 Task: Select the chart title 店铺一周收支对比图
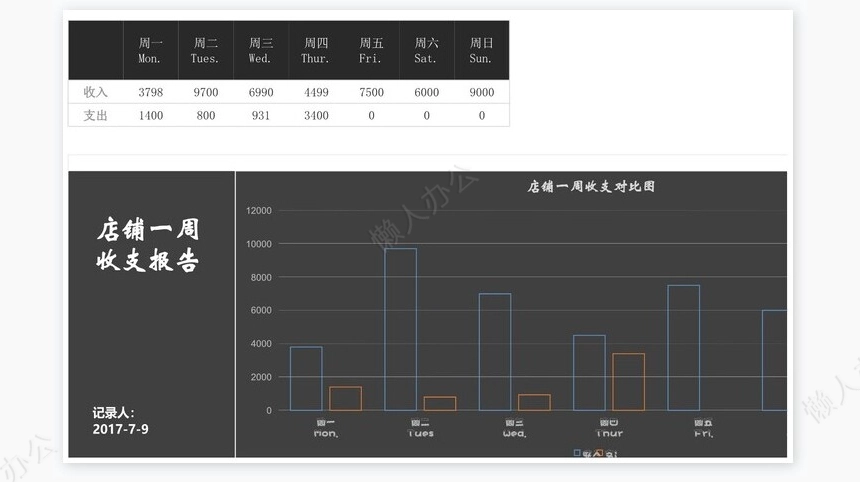click(591, 187)
